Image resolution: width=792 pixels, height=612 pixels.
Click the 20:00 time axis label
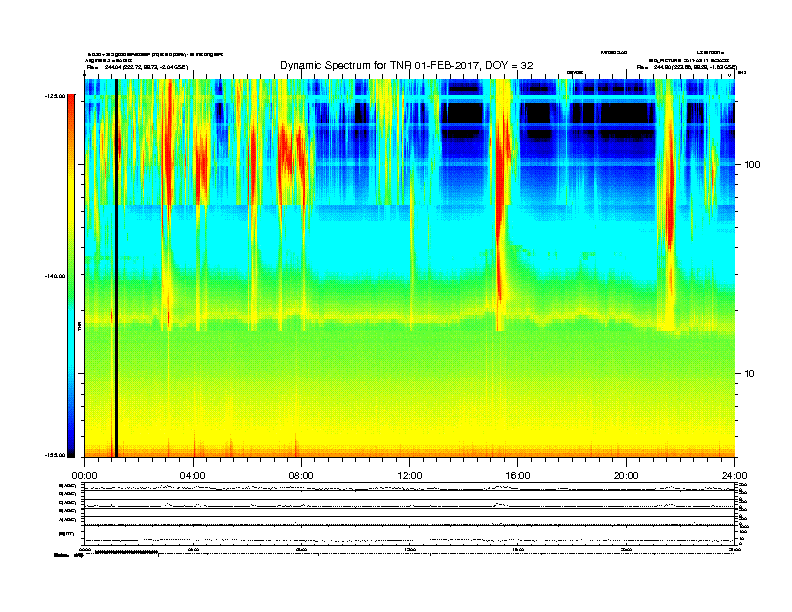(x=626, y=476)
